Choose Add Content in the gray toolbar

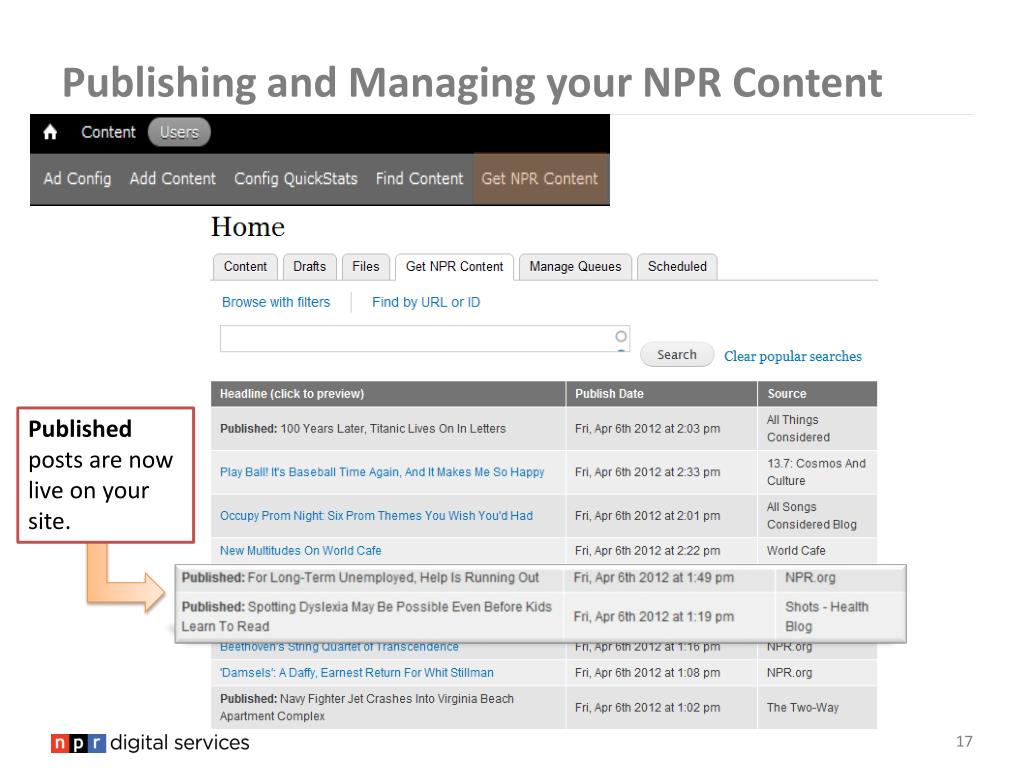click(x=172, y=179)
